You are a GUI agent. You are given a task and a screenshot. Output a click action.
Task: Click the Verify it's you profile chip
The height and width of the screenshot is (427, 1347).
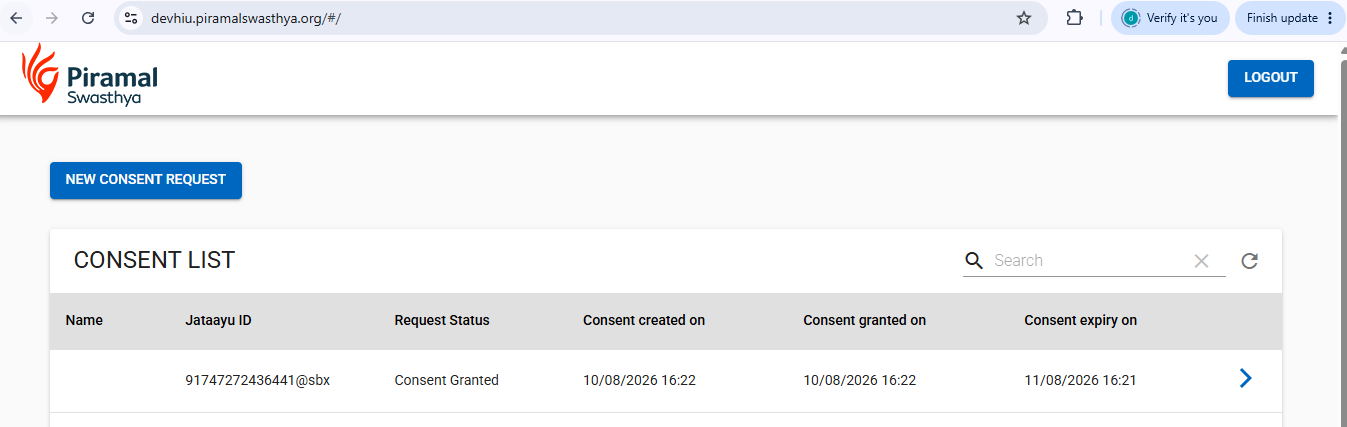1170,18
